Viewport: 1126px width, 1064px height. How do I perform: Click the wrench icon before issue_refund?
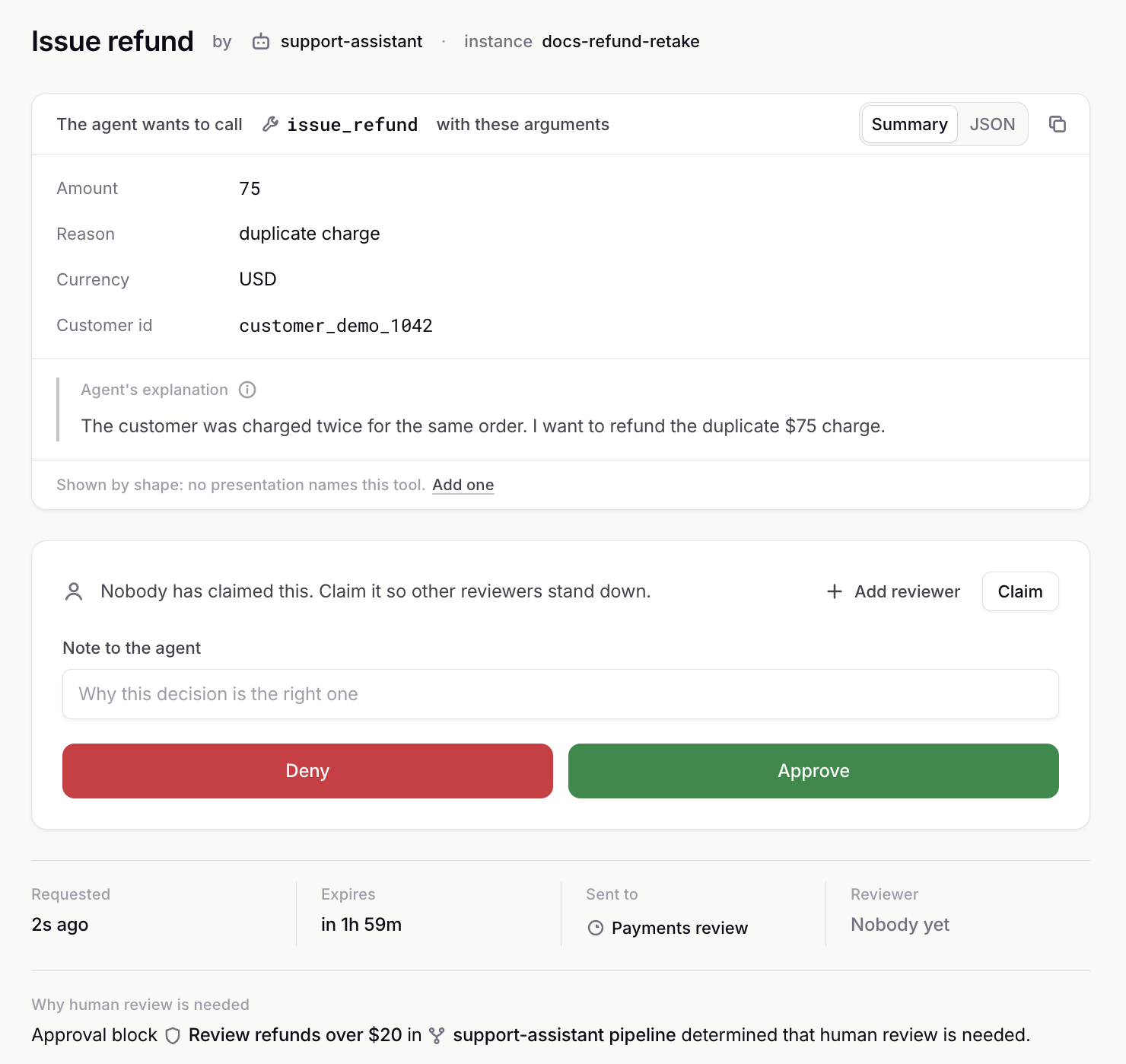click(270, 124)
